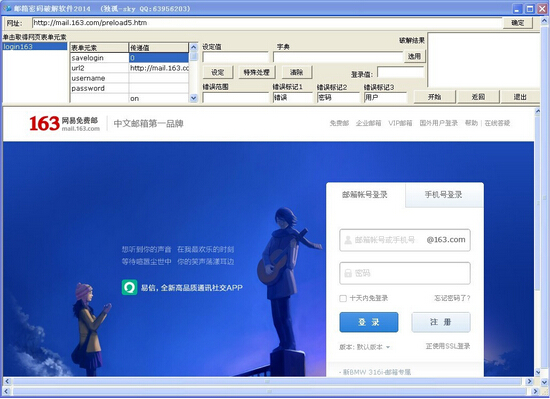Viewport: 550px width, 399px height.
Task: Click the 退出 exit button
Action: 520,97
